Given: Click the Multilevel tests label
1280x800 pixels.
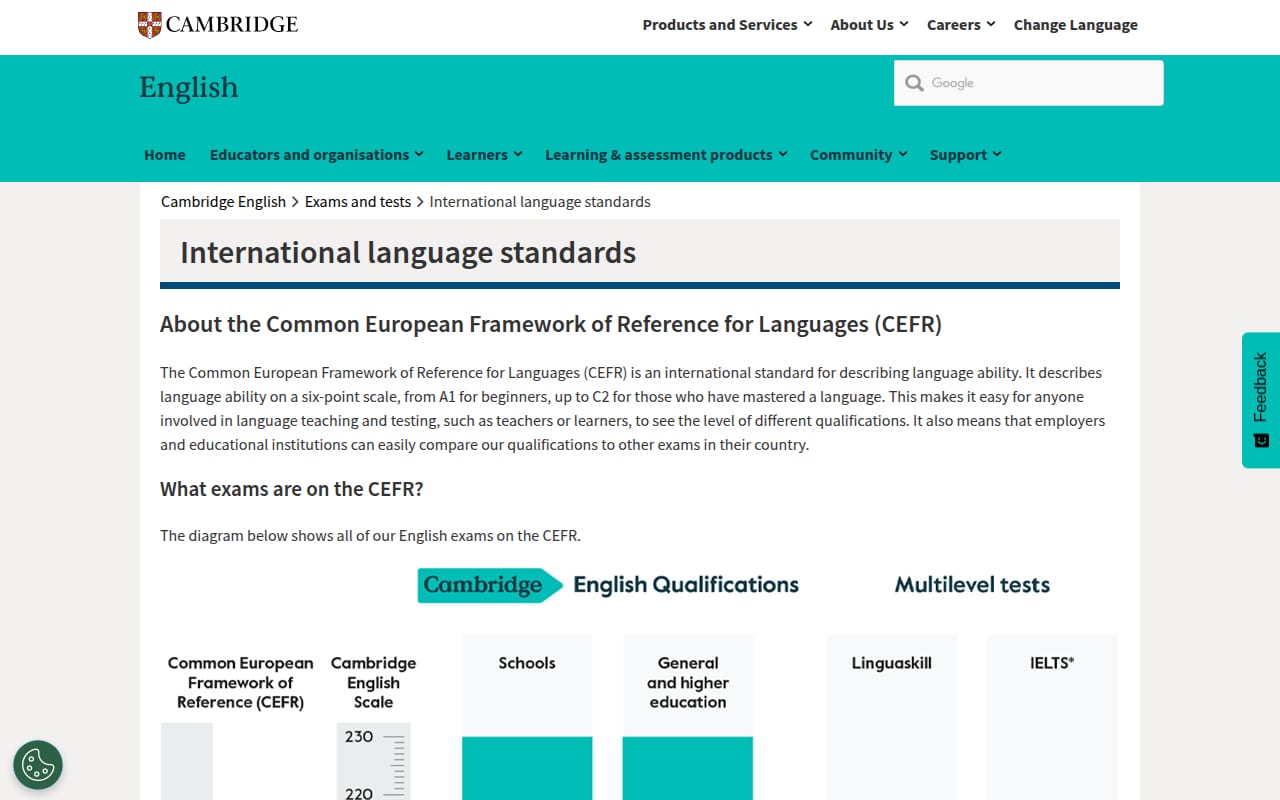Looking at the screenshot, I should click(x=972, y=585).
